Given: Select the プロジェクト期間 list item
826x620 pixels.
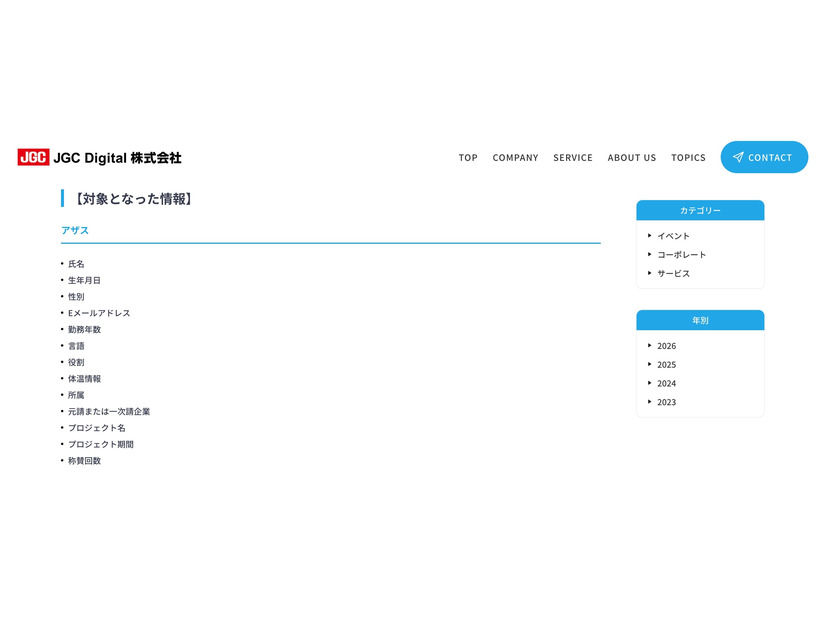Looking at the screenshot, I should point(101,444).
